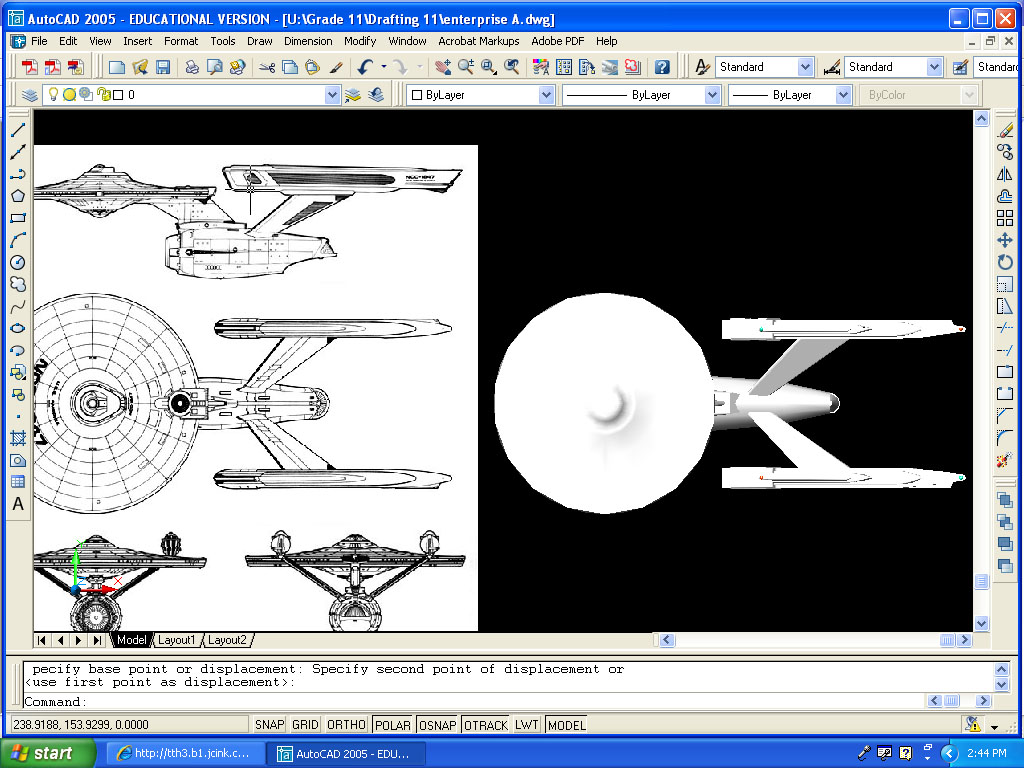Click the Cut scissors icon
Viewport: 1024px width, 768px height.
coord(267,67)
